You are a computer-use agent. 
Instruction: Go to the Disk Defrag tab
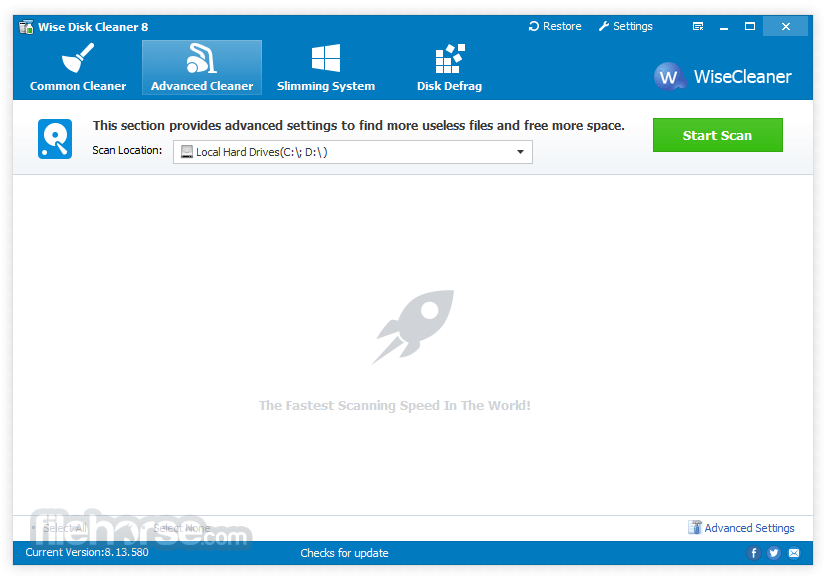[x=449, y=68]
